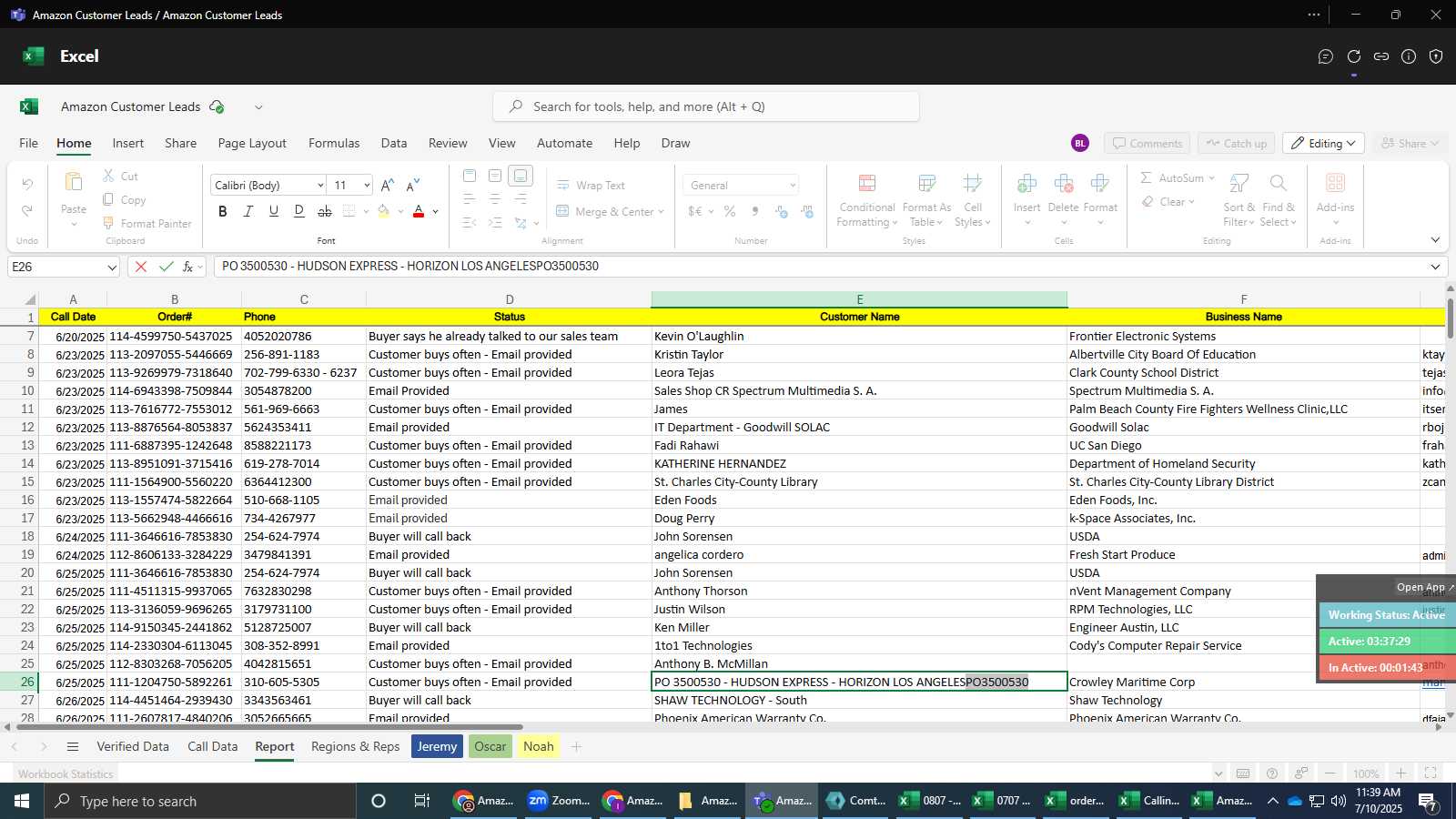This screenshot has height=819, width=1456.
Task: Toggle Strikethrough formatting
Action: [x=325, y=211]
